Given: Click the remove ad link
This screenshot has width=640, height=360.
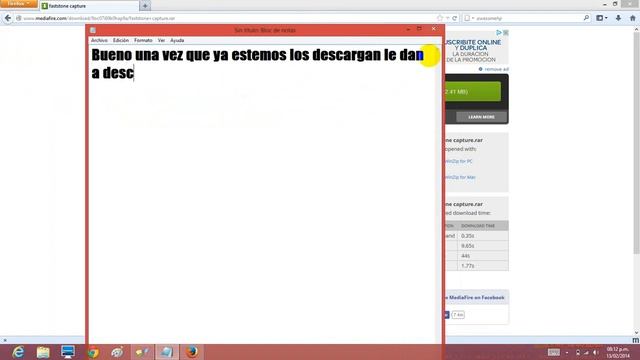Looking at the screenshot, I should click(x=496, y=69).
